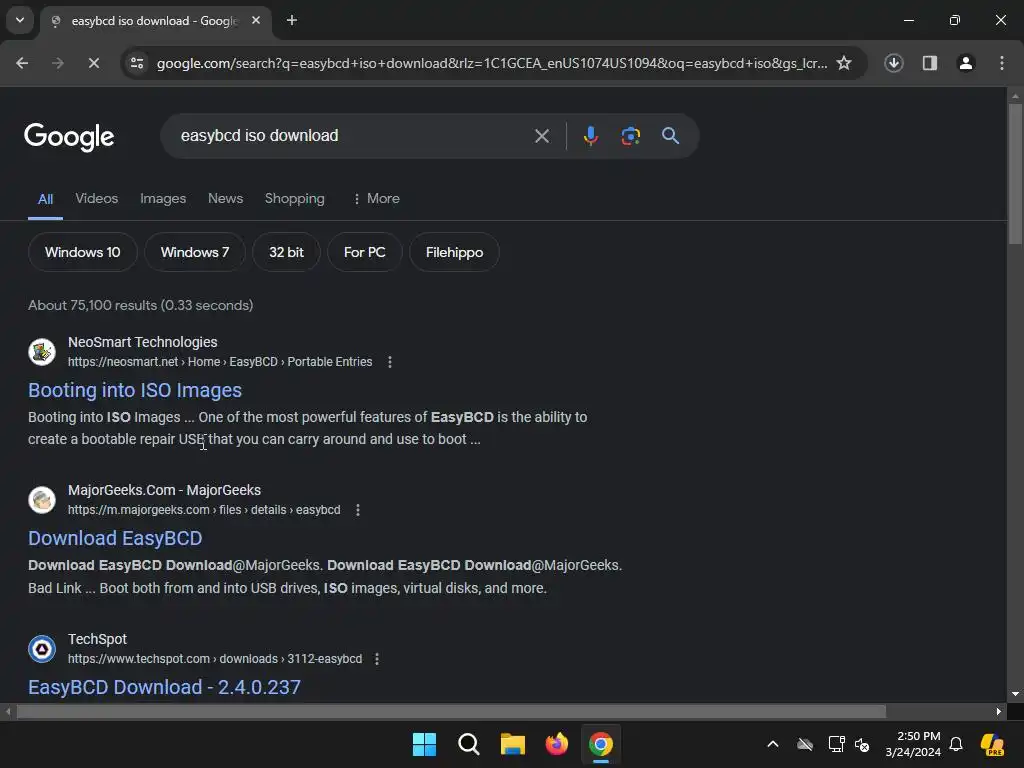Switch to the Videos tab
The image size is (1024, 768).
click(97, 199)
